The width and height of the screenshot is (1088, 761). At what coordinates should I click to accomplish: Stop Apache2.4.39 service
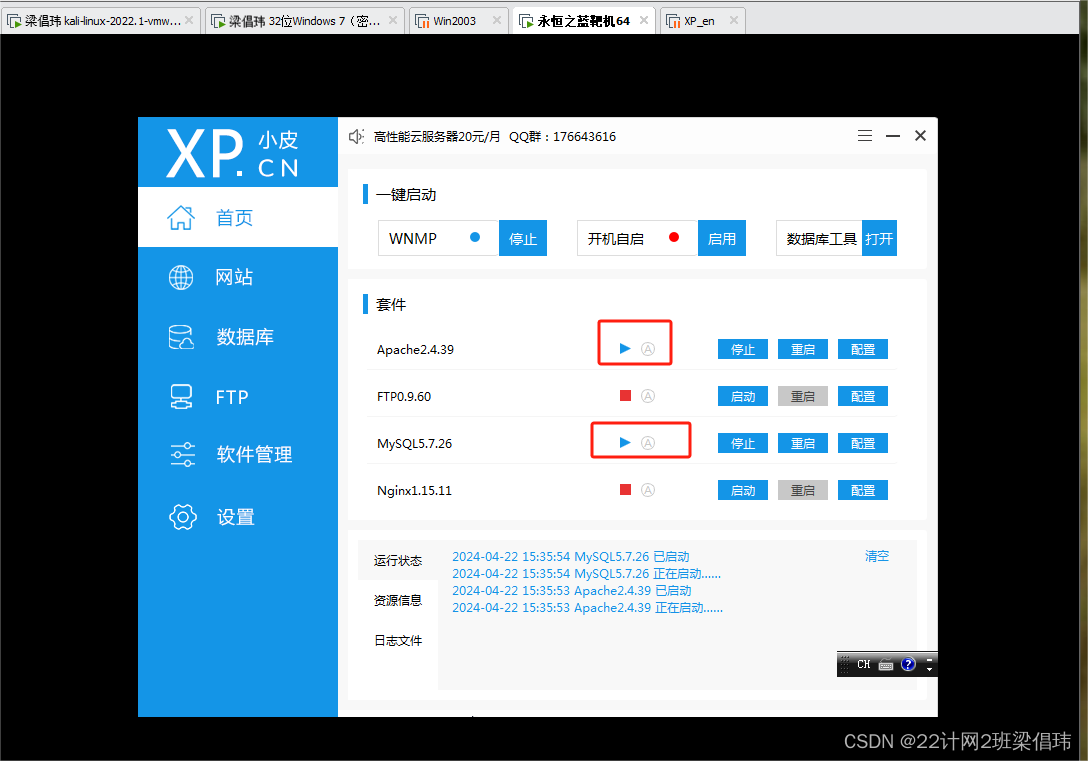[742, 349]
